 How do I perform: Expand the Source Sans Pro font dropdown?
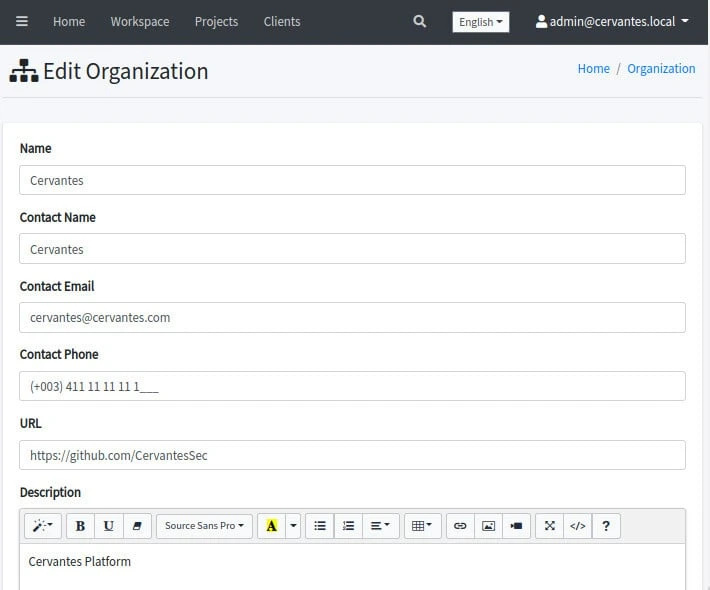pyautogui.click(x=204, y=526)
